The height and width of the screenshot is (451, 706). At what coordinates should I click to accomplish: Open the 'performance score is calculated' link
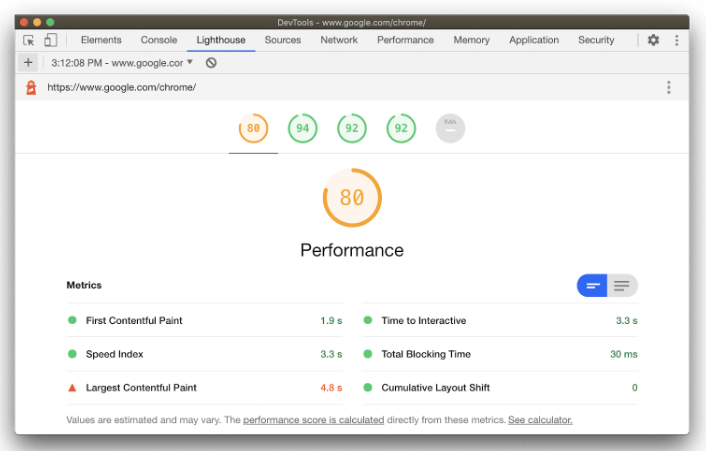click(x=313, y=420)
